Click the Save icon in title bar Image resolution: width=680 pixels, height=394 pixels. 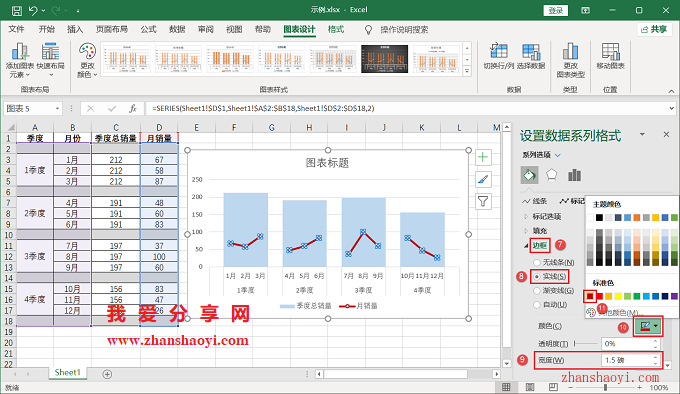tap(16, 10)
